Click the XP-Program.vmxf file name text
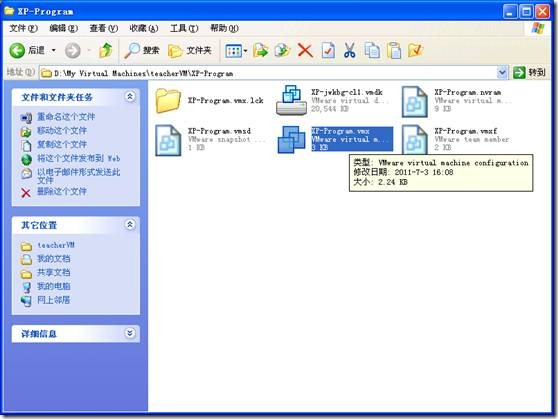This screenshot has height=419, width=558. click(x=465, y=131)
